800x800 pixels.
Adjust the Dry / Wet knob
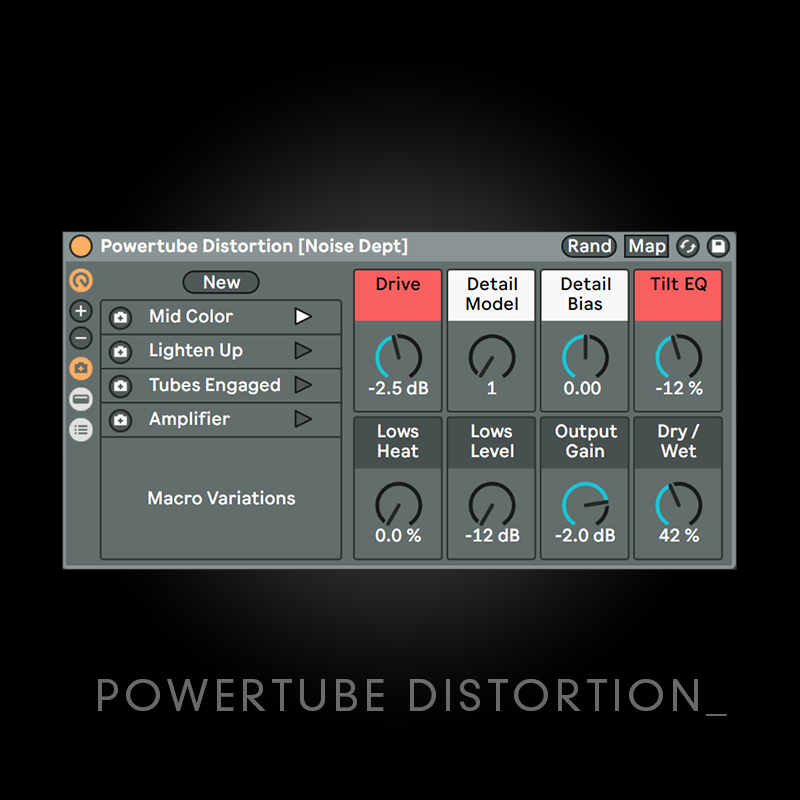(x=678, y=501)
